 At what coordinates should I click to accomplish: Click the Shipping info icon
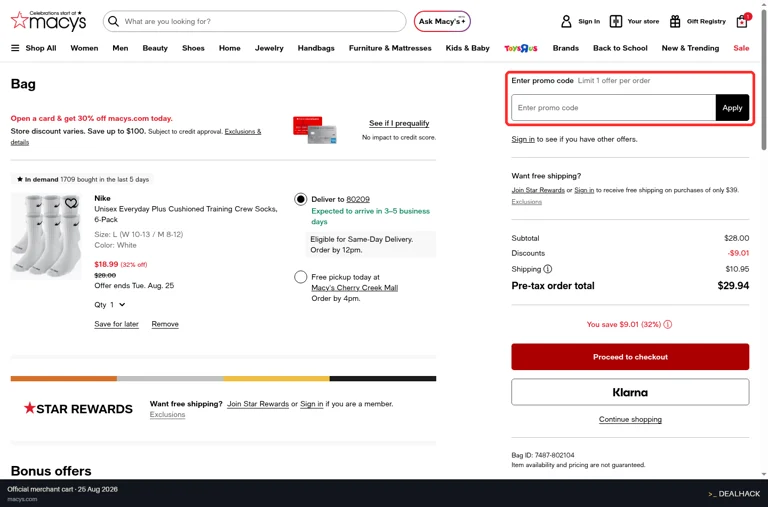[x=548, y=269]
